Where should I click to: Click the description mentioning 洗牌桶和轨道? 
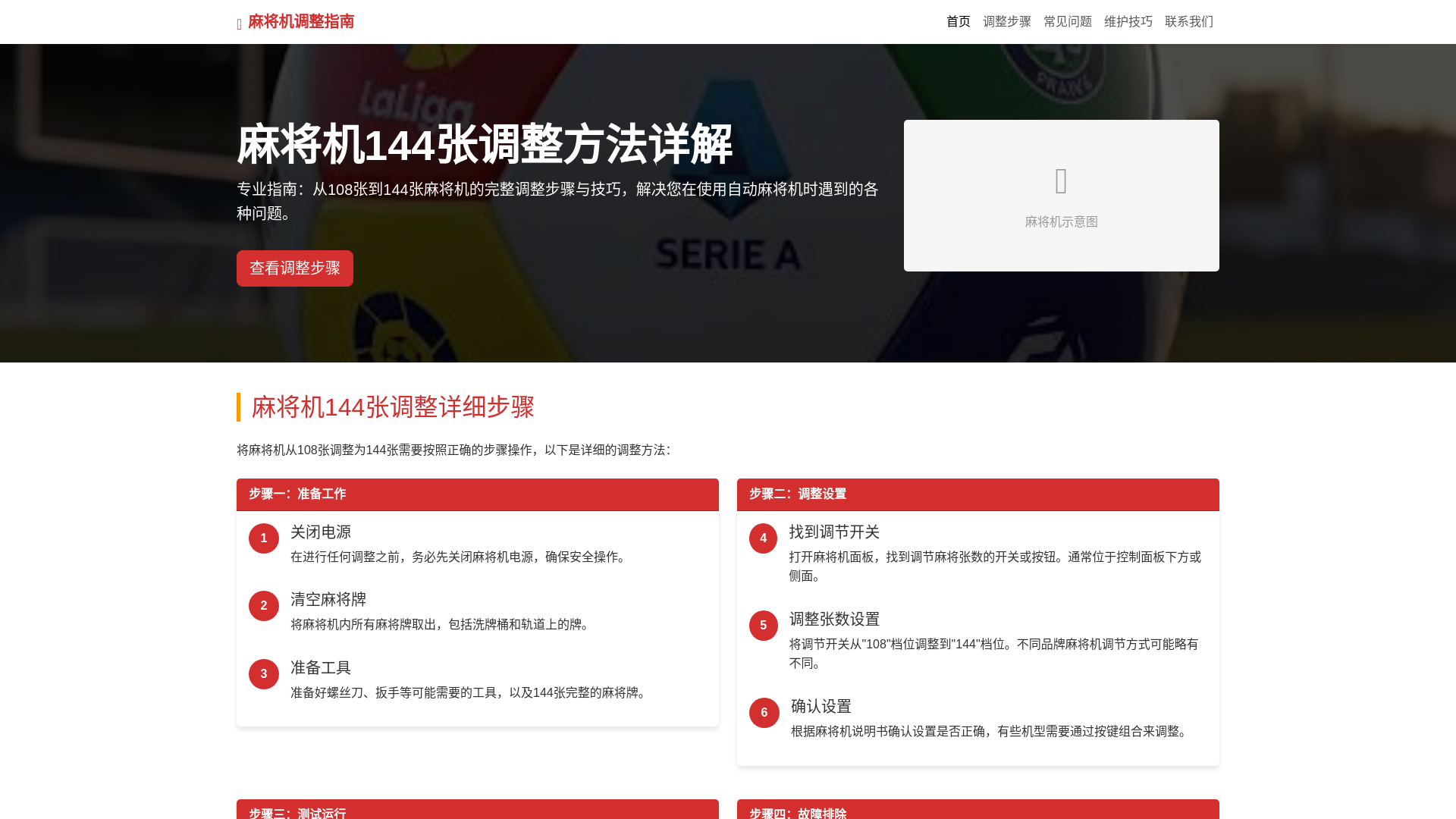[442, 625]
